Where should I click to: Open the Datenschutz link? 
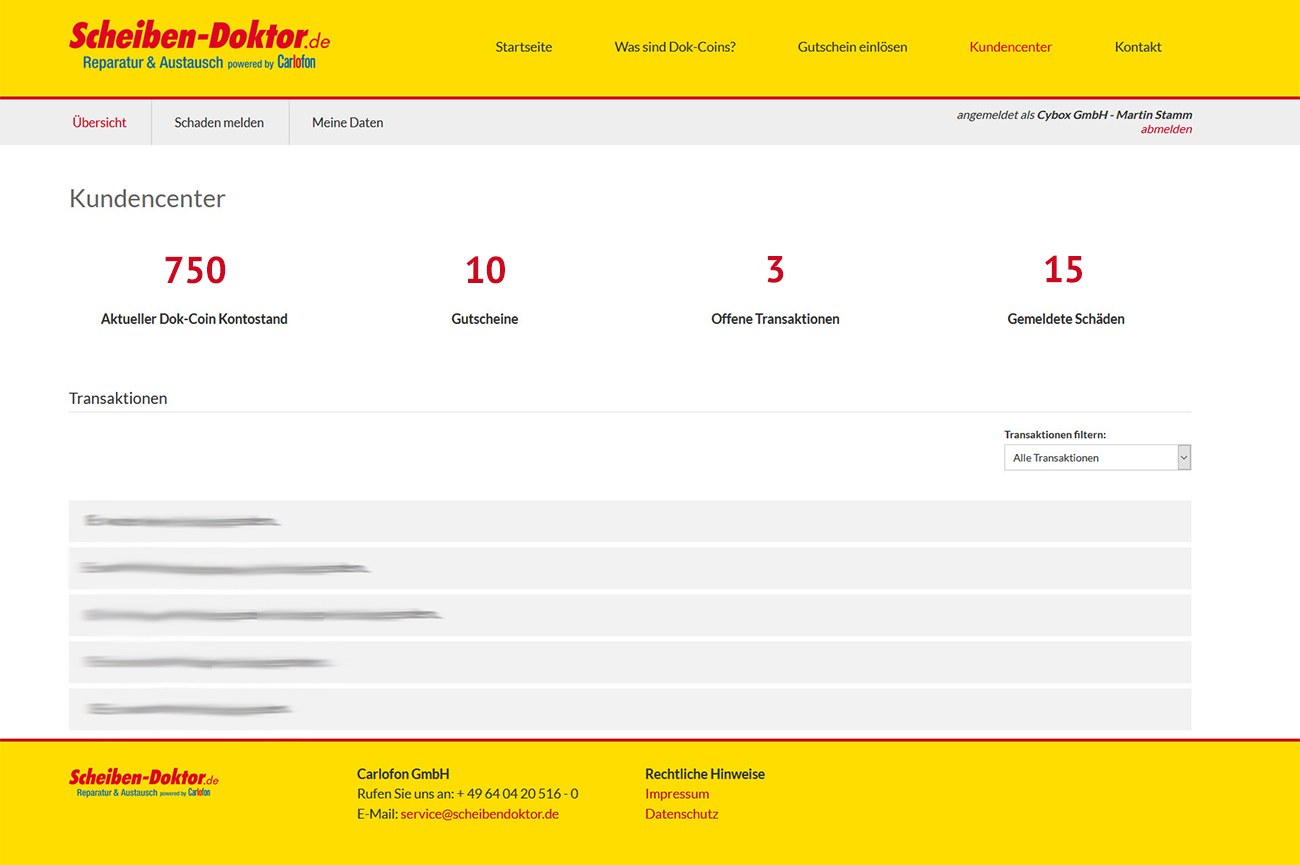(682, 814)
